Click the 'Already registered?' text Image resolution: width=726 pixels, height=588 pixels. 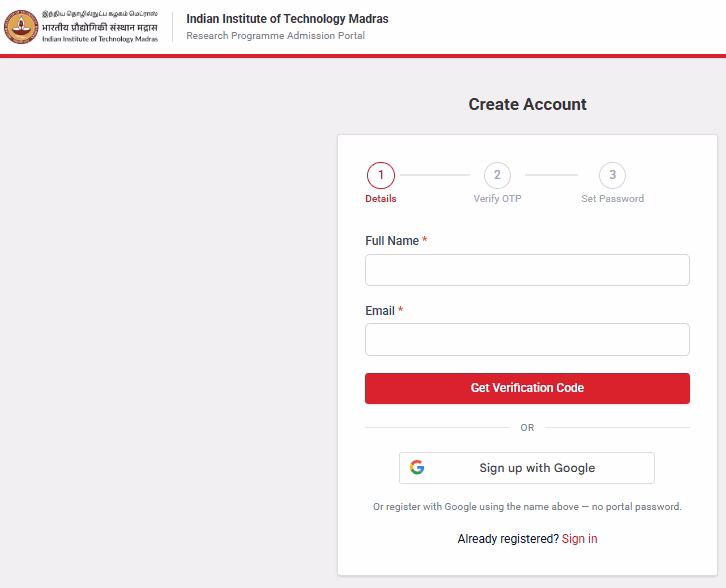(x=508, y=539)
